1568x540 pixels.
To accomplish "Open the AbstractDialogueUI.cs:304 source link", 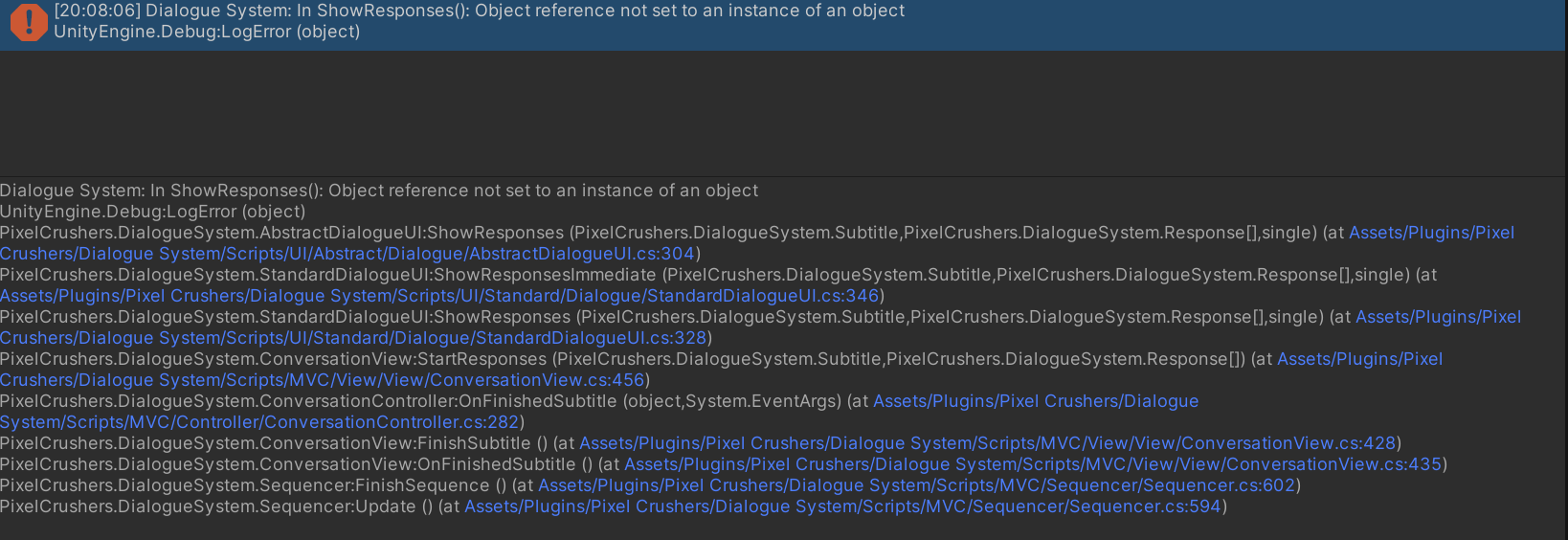I will pos(347,254).
